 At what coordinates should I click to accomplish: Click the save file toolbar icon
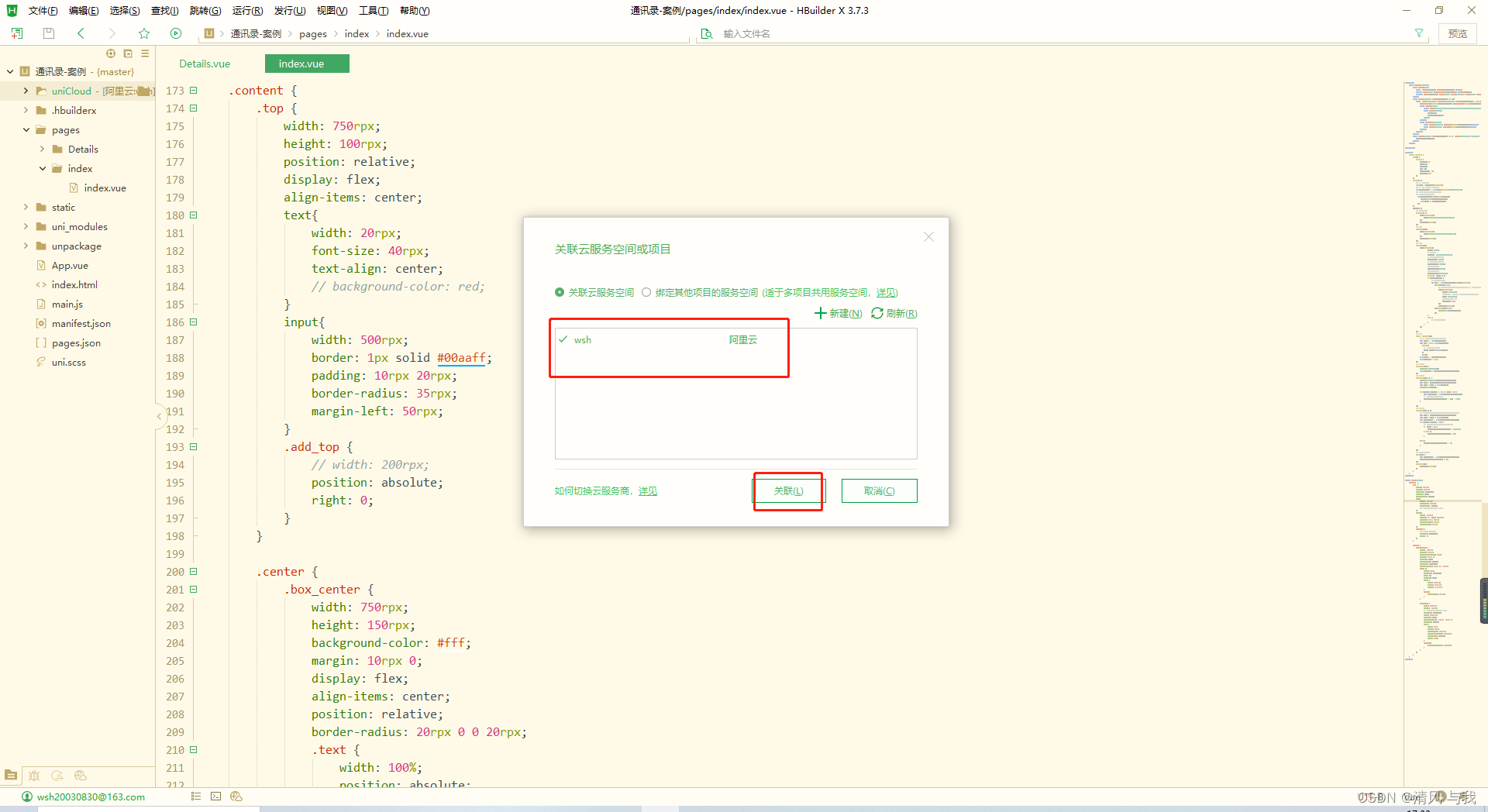pyautogui.click(x=49, y=33)
